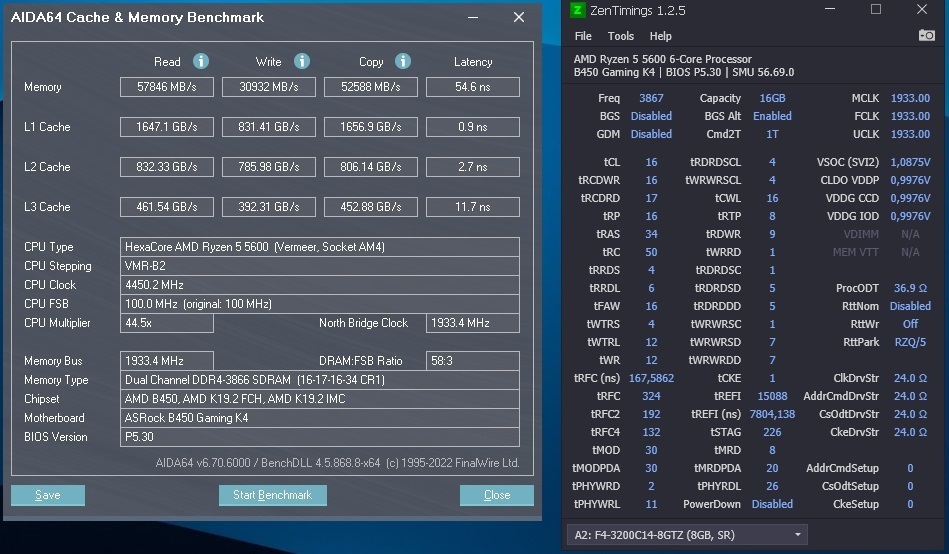Click the Copy info icon in AIDA64
This screenshot has height=554, width=949.
click(x=403, y=61)
